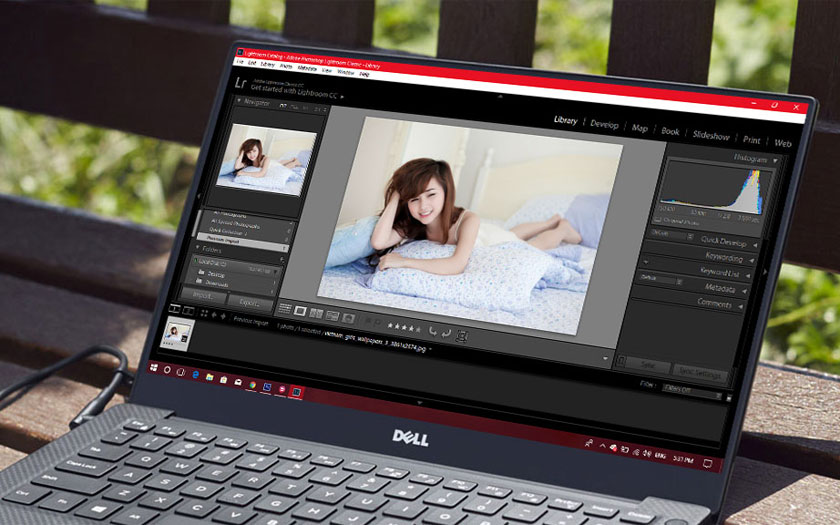
Task: Open Microsoft Edge from taskbar
Action: pyautogui.click(x=196, y=374)
